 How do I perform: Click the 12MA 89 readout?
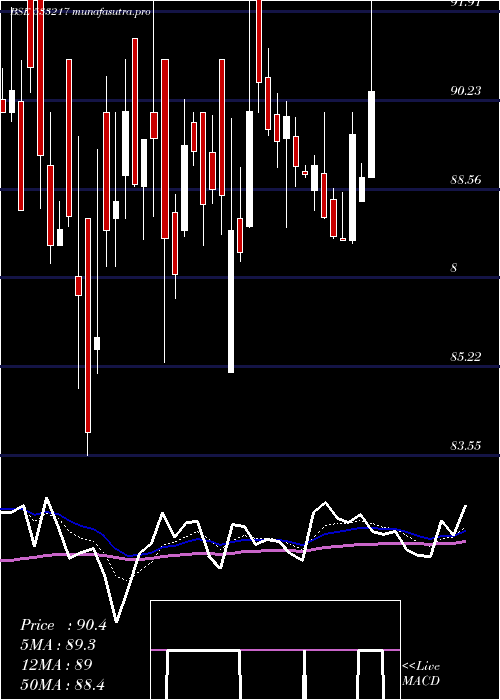(x=56, y=665)
